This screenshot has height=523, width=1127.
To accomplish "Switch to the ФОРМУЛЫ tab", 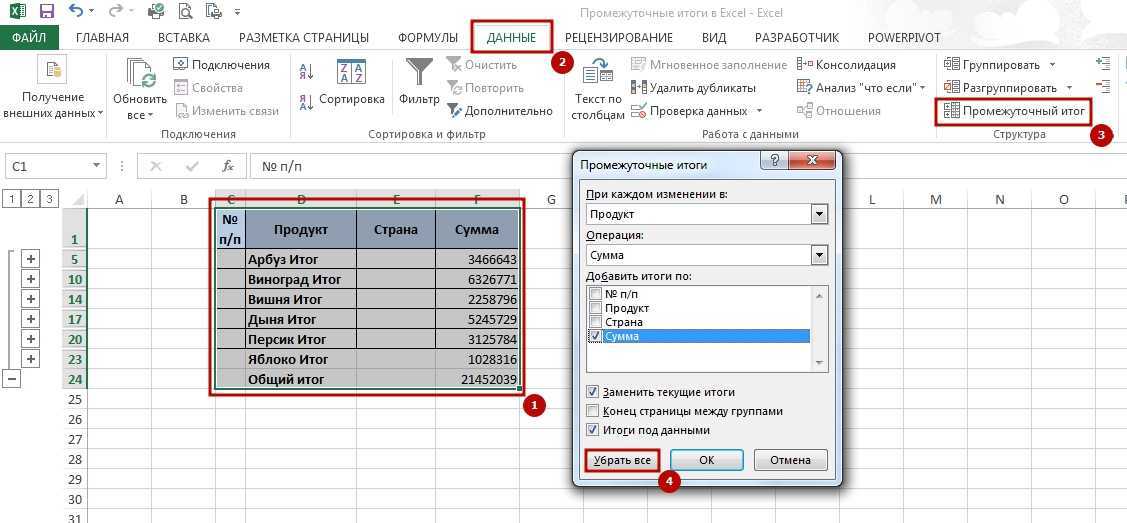I will (428, 37).
